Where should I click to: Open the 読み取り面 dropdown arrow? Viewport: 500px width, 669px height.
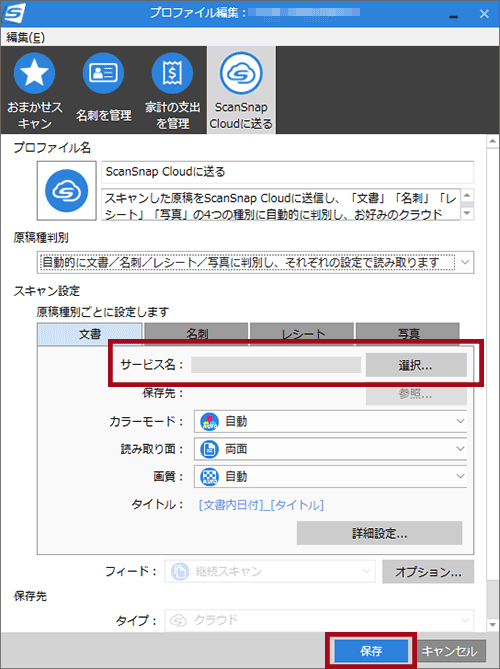click(460, 449)
